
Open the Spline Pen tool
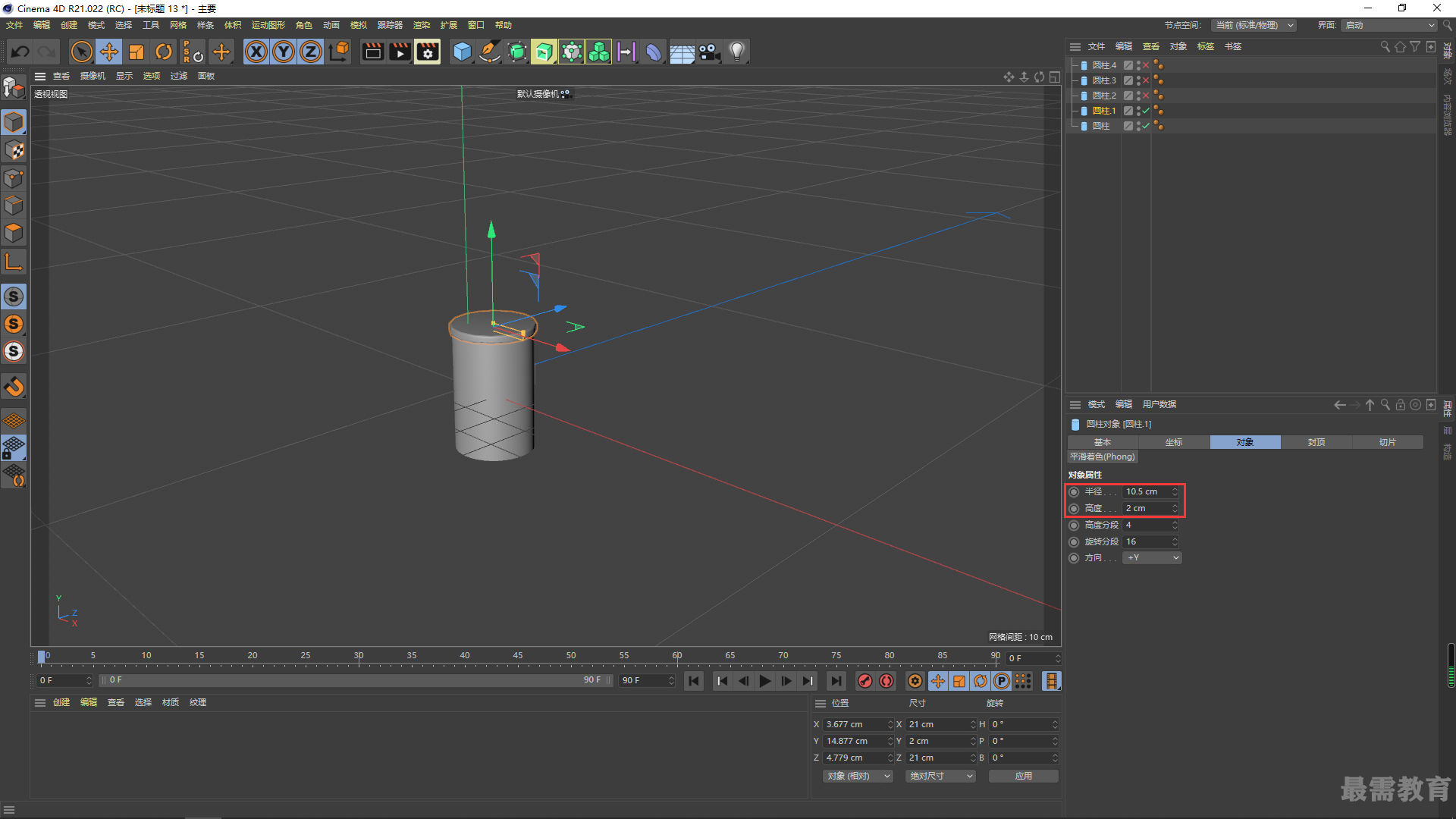490,52
